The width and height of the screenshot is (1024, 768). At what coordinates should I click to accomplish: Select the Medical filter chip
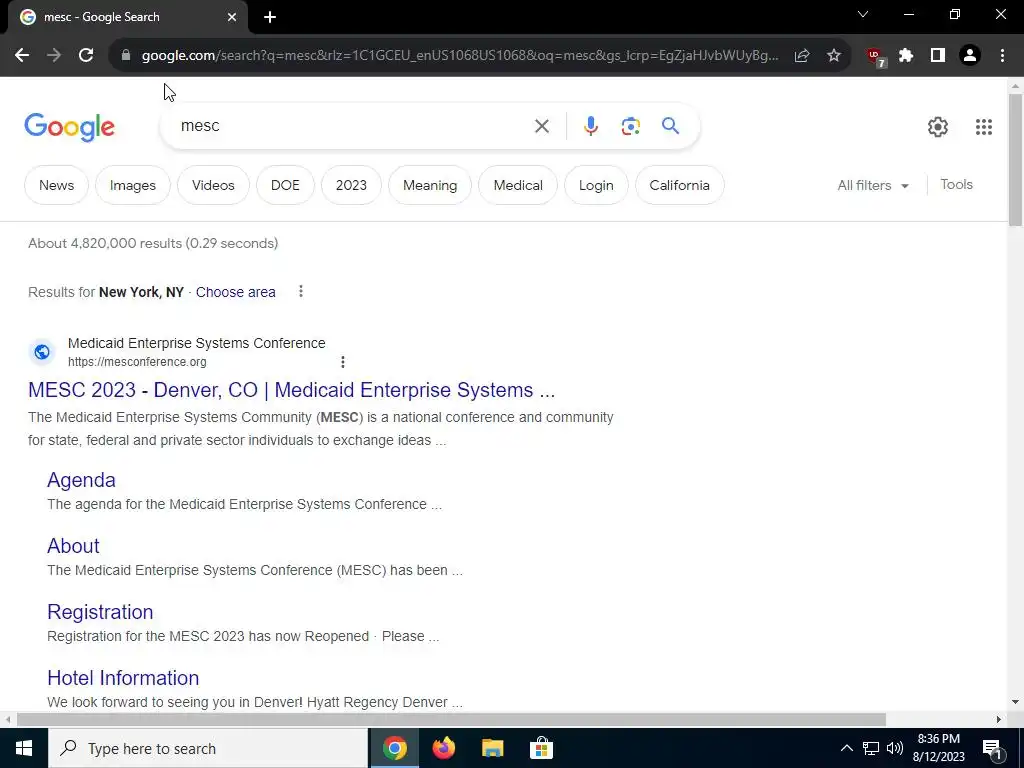(518, 185)
